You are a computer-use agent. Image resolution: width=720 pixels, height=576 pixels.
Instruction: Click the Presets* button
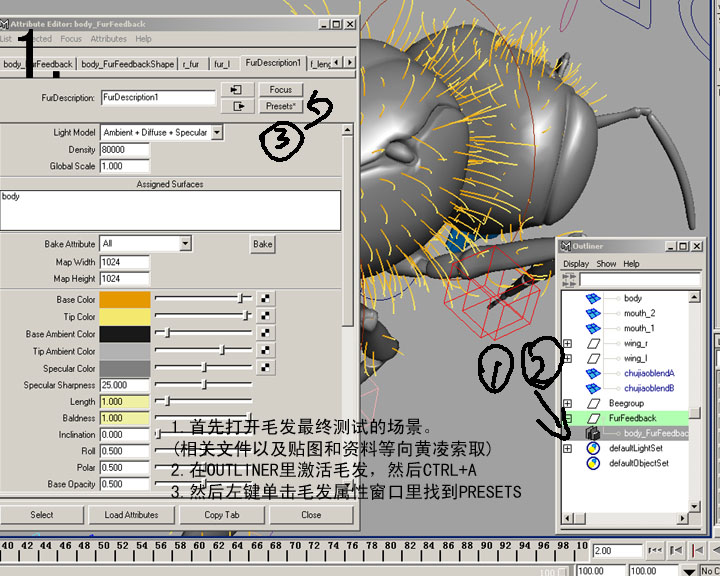pyautogui.click(x=281, y=106)
